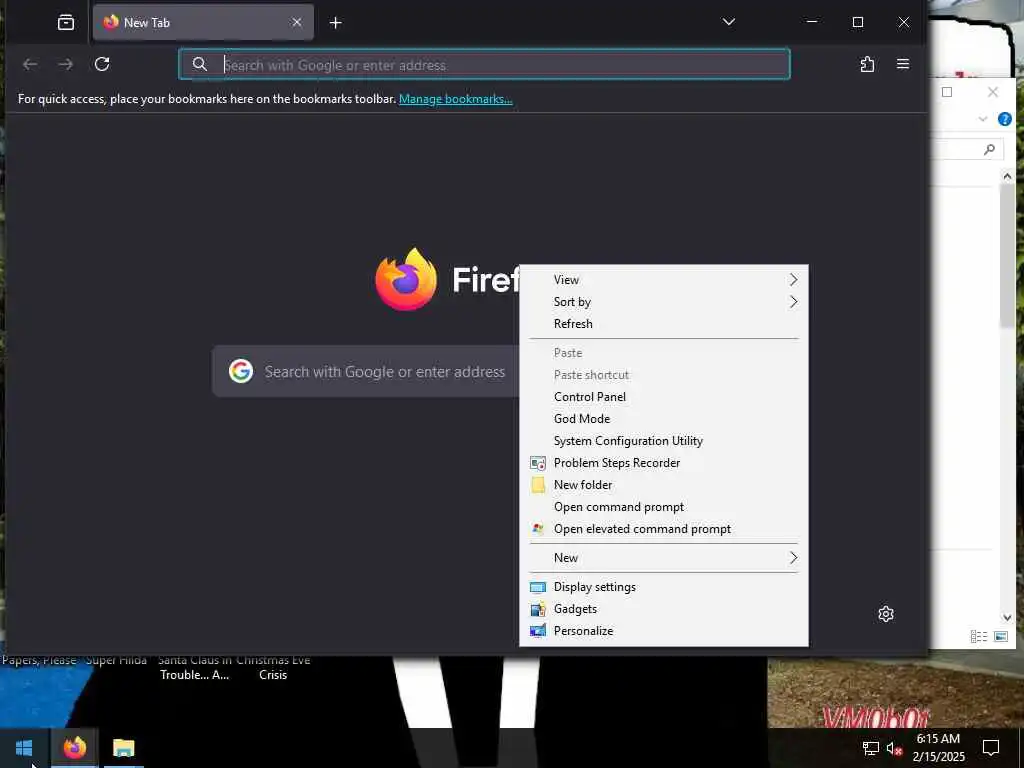Open Display settings icon entry
Viewport: 1024px width, 768px height.
(538, 587)
